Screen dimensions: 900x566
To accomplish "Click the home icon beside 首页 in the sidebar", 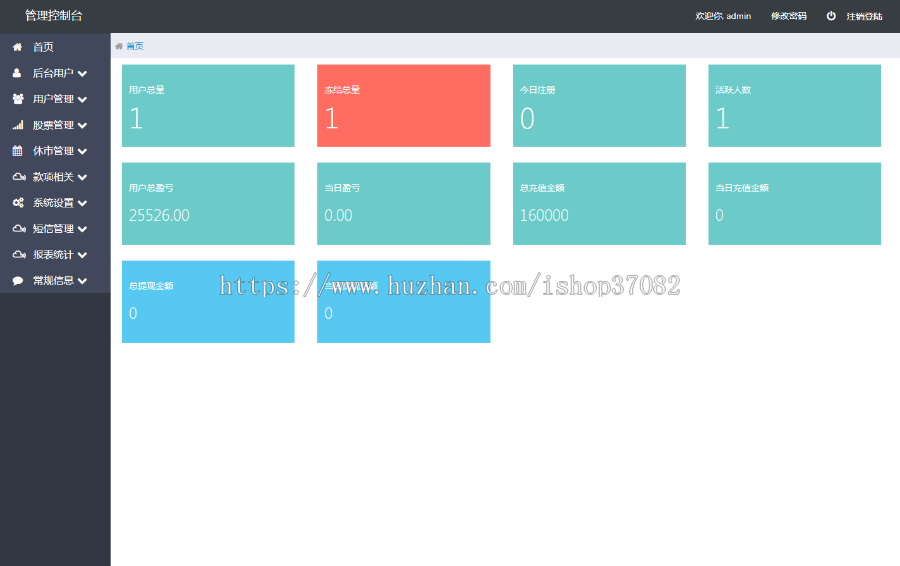I will [17, 47].
